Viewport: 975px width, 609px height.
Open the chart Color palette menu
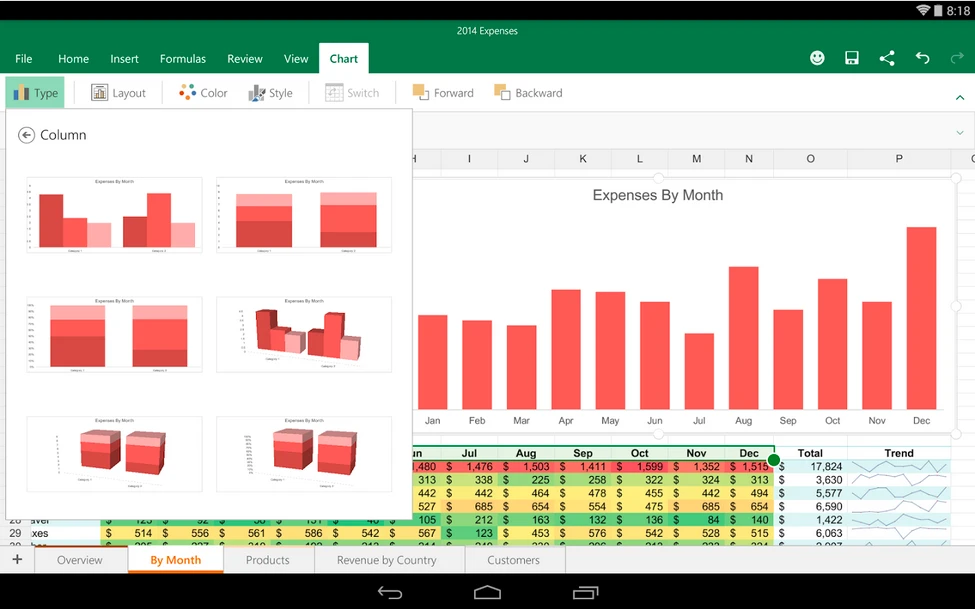tap(203, 93)
